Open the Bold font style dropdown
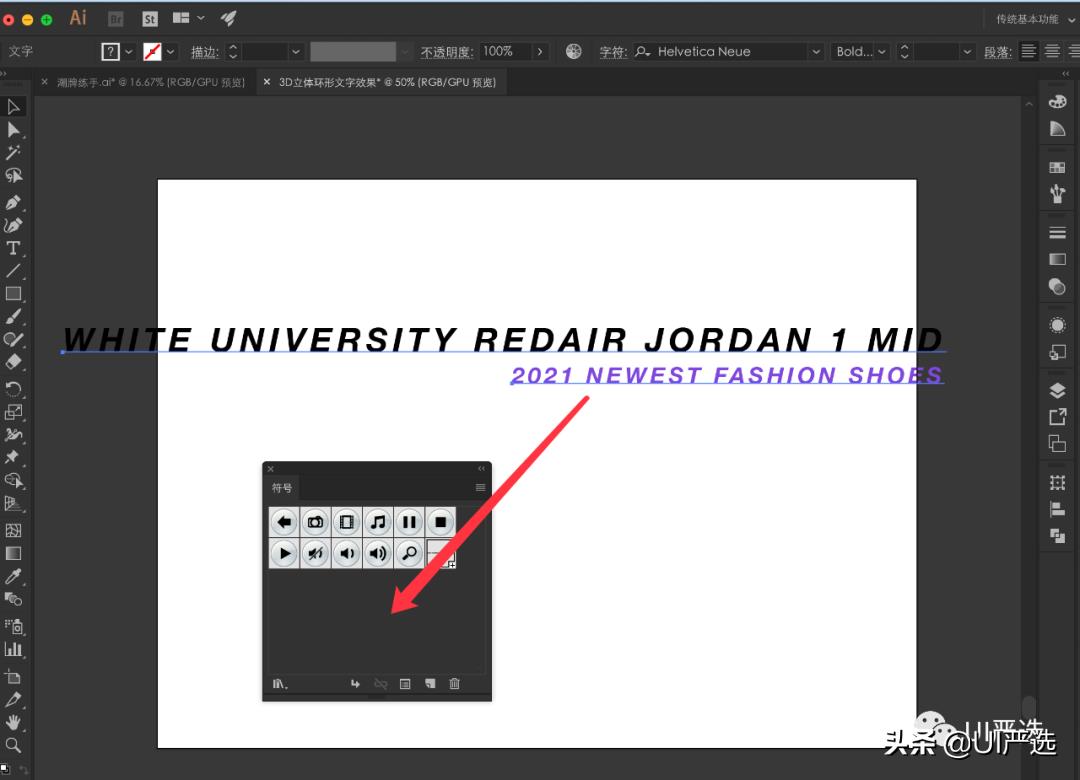 click(882, 52)
